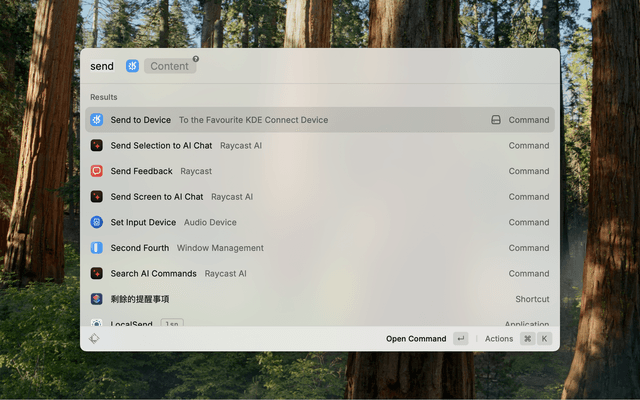Click the Return key hint button
640x400 pixels.
(460, 339)
